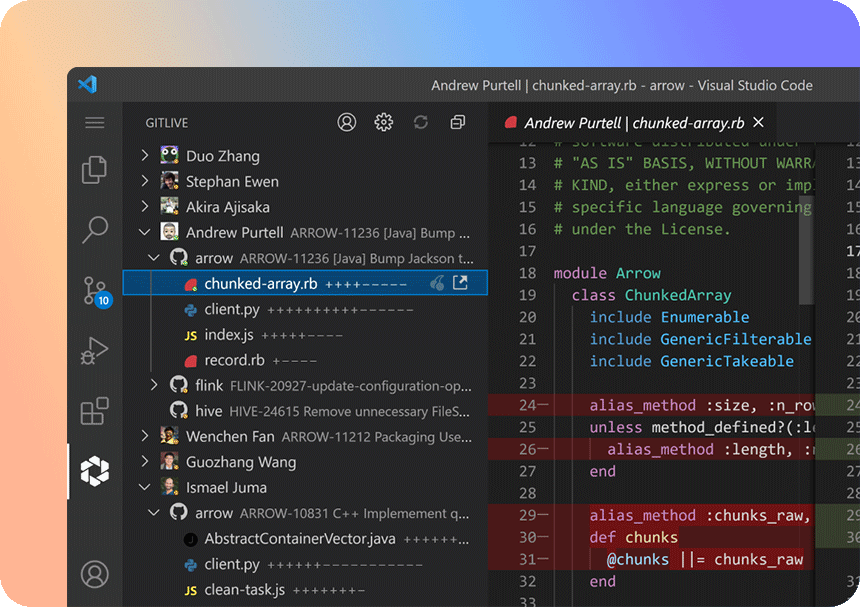
Task: Expand the flink repository node
Action: point(154,385)
